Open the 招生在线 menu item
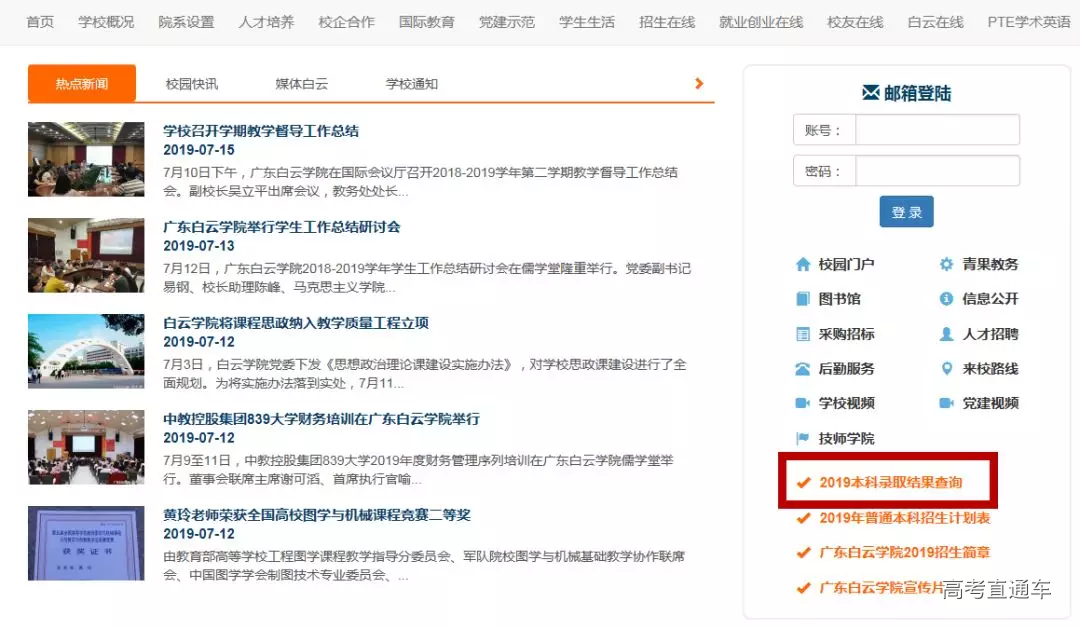The image size is (1080, 629). pyautogui.click(x=666, y=20)
